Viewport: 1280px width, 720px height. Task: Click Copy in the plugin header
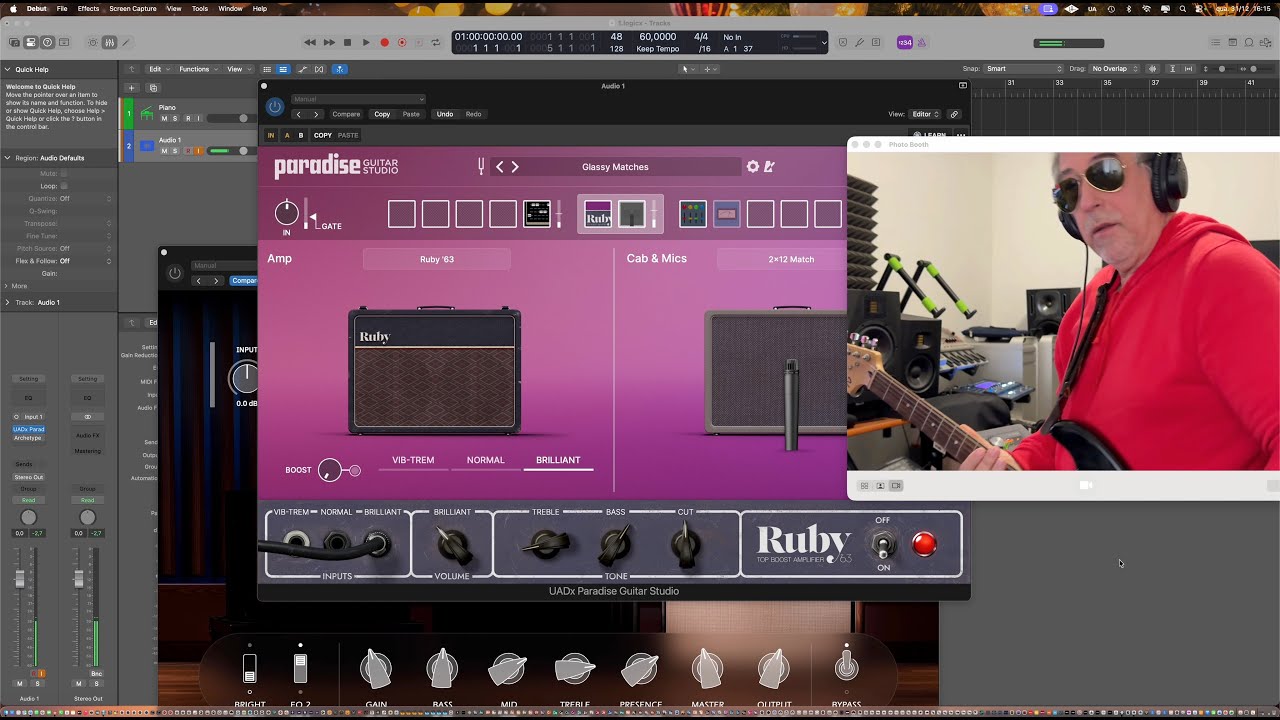382,114
